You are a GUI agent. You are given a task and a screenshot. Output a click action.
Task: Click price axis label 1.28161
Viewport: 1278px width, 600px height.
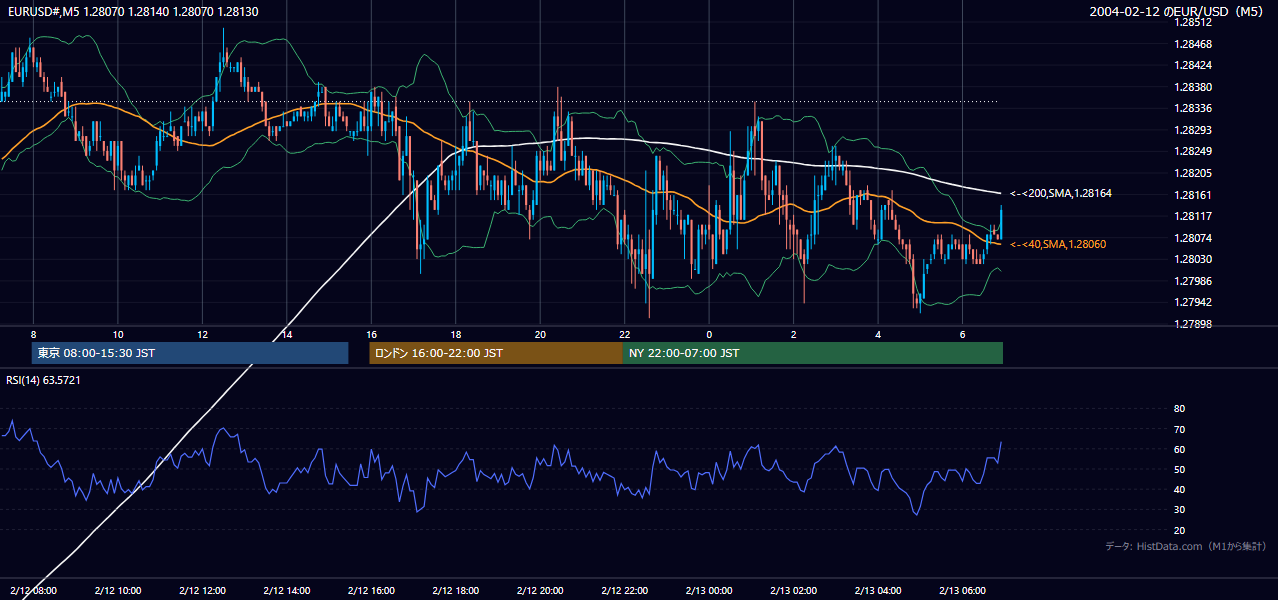coord(1193,195)
